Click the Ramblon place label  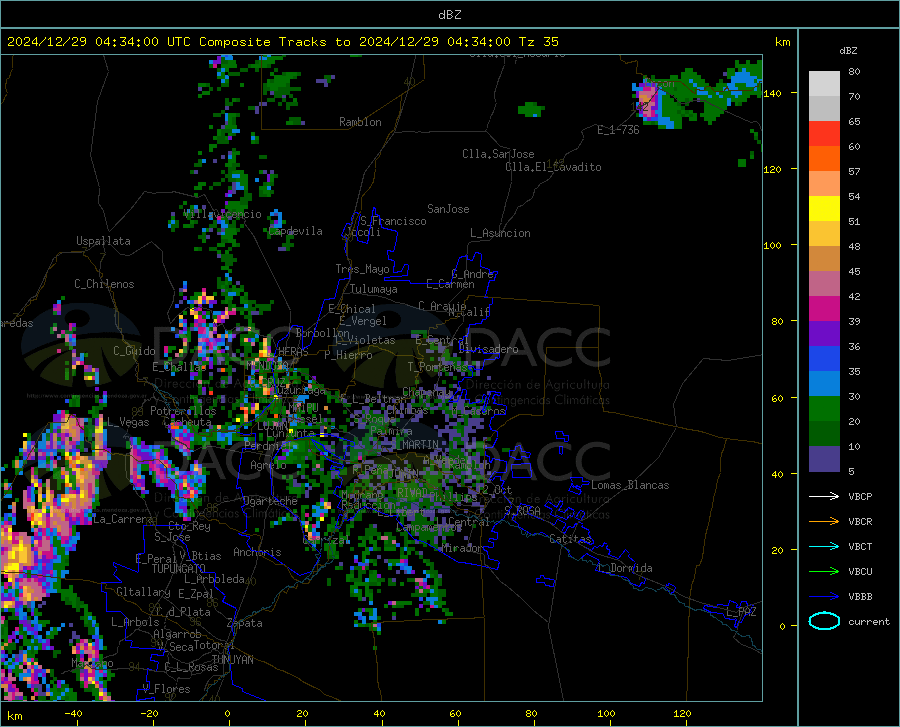tap(360, 122)
